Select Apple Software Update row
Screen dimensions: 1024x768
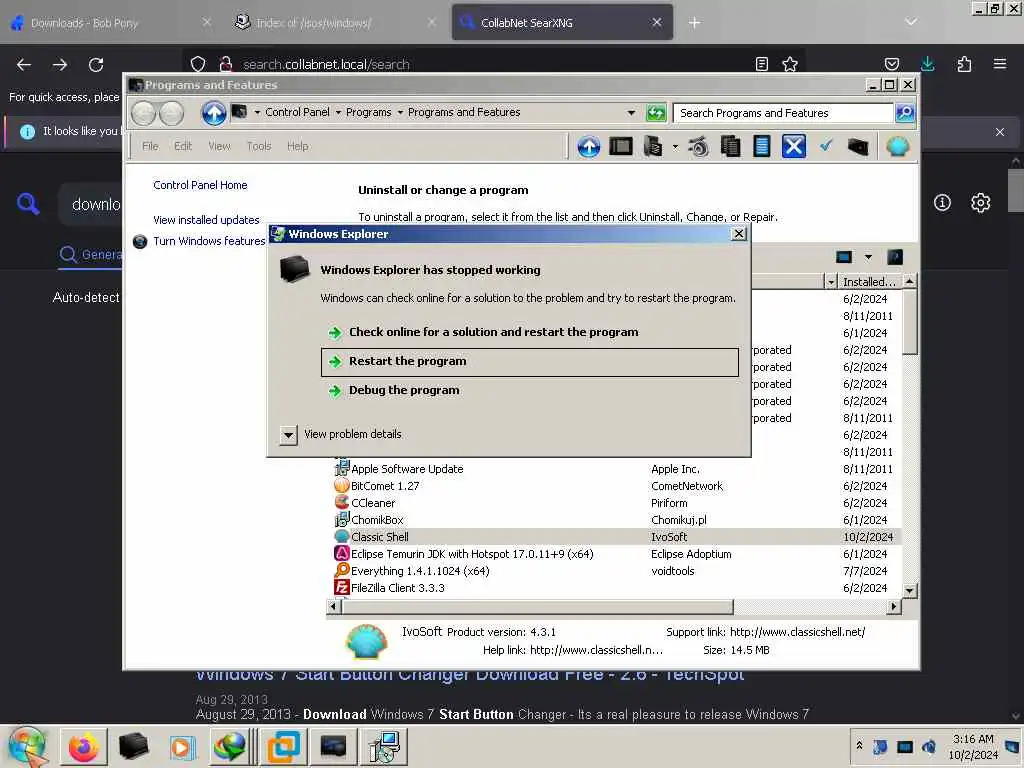407,470
